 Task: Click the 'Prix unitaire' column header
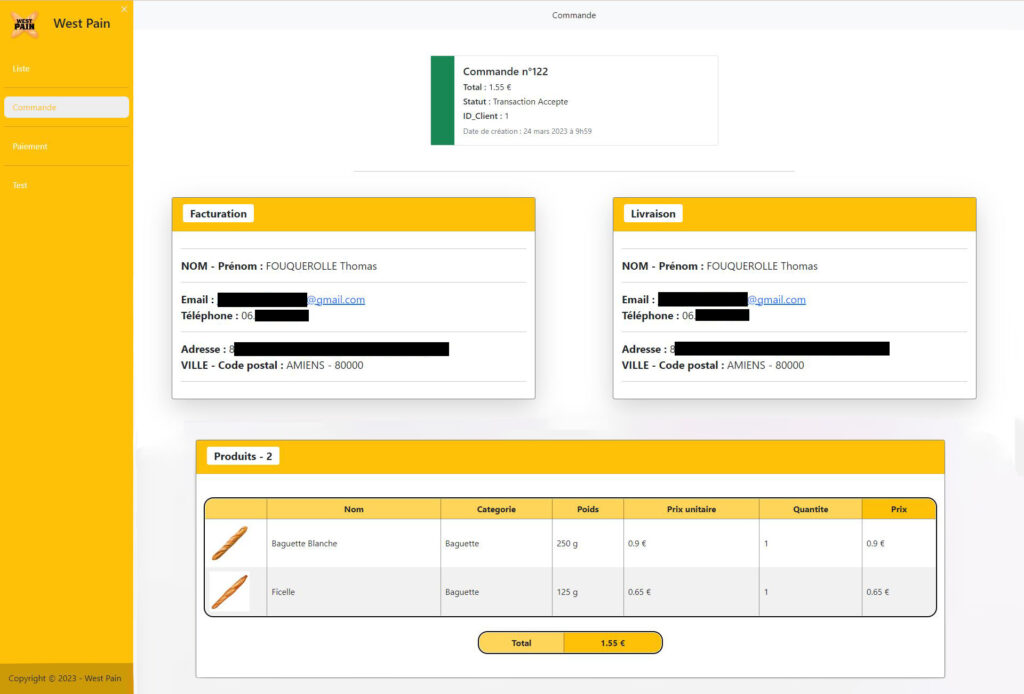click(x=692, y=509)
